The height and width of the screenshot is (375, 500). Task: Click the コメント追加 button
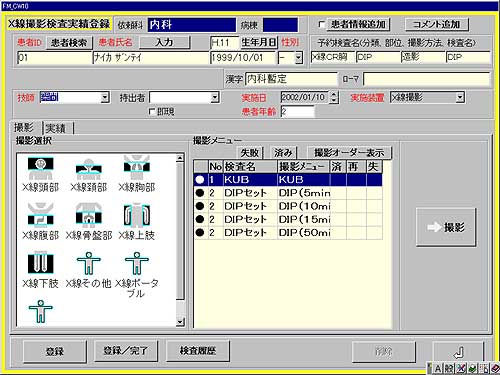click(x=437, y=24)
